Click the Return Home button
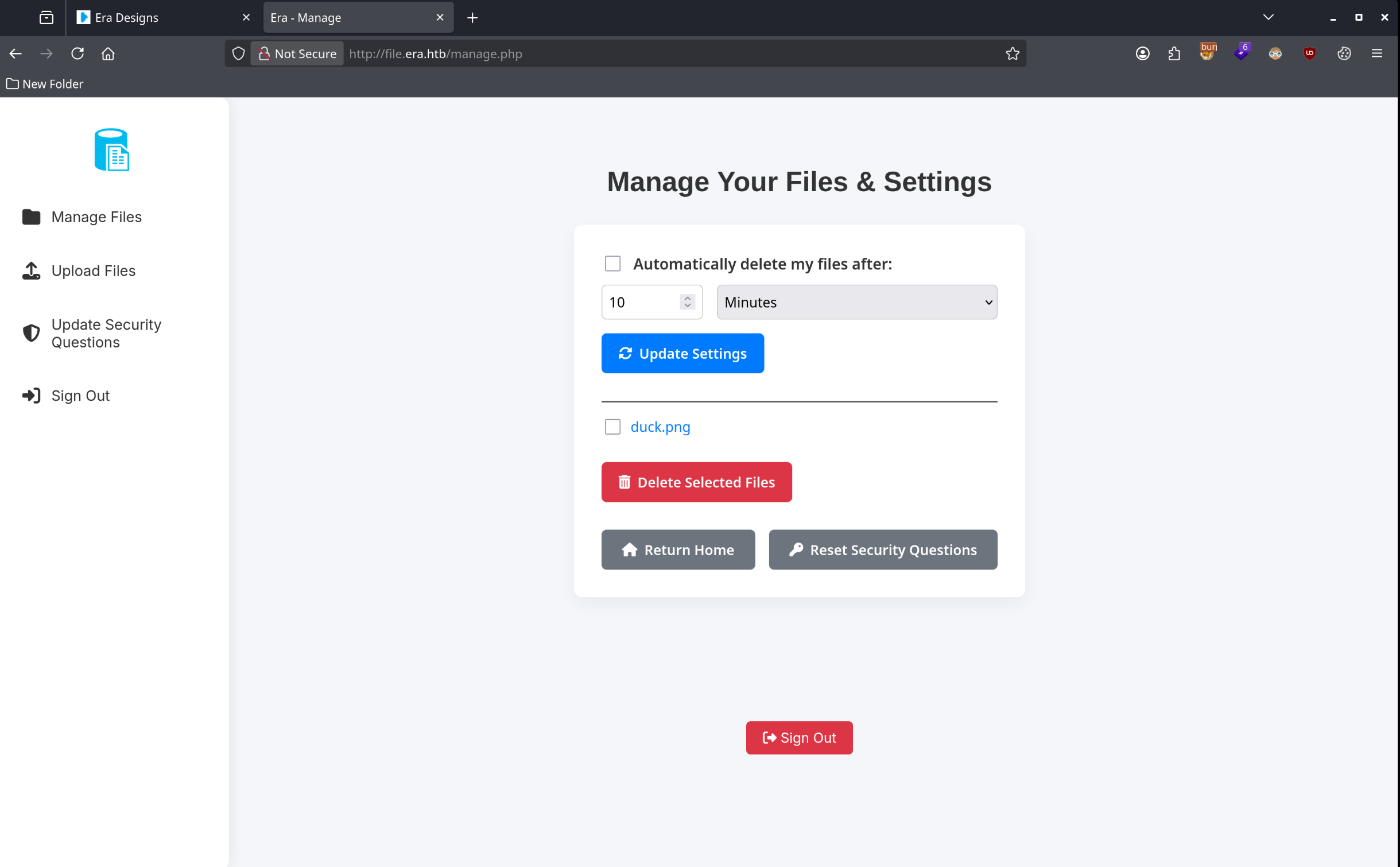The width and height of the screenshot is (1400, 867). [x=678, y=549]
